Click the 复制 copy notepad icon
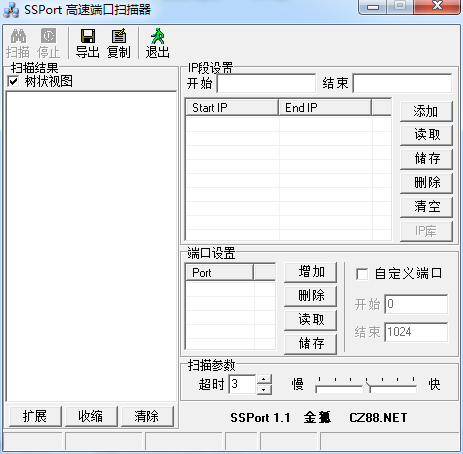The image size is (463, 454). click(x=119, y=36)
